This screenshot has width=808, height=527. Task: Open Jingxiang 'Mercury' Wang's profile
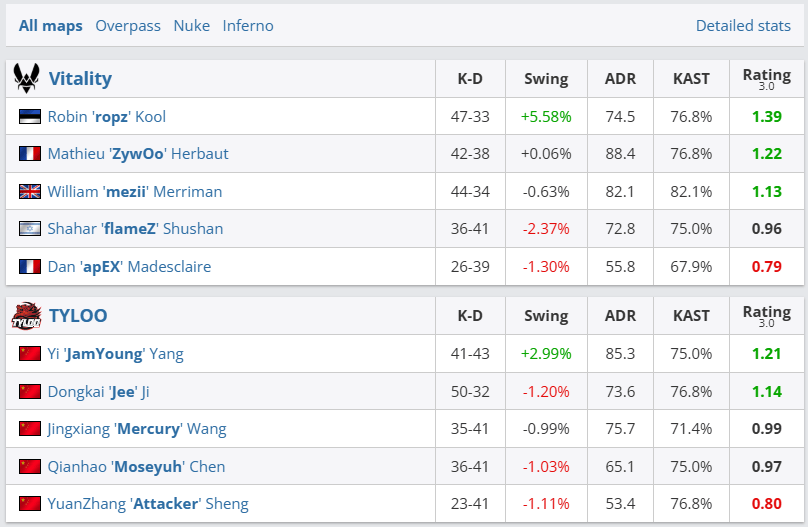pyautogui.click(x=137, y=429)
